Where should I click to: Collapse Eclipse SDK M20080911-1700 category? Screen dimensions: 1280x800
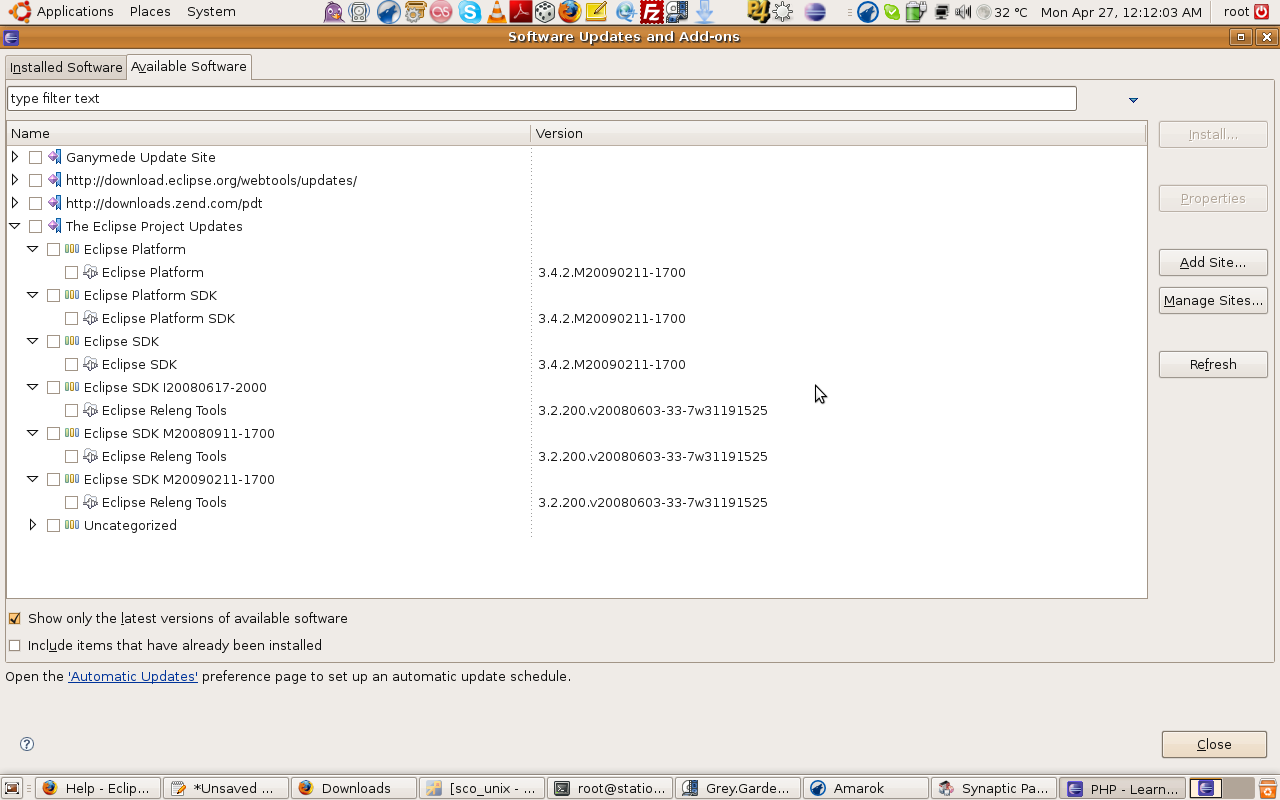tap(32, 433)
